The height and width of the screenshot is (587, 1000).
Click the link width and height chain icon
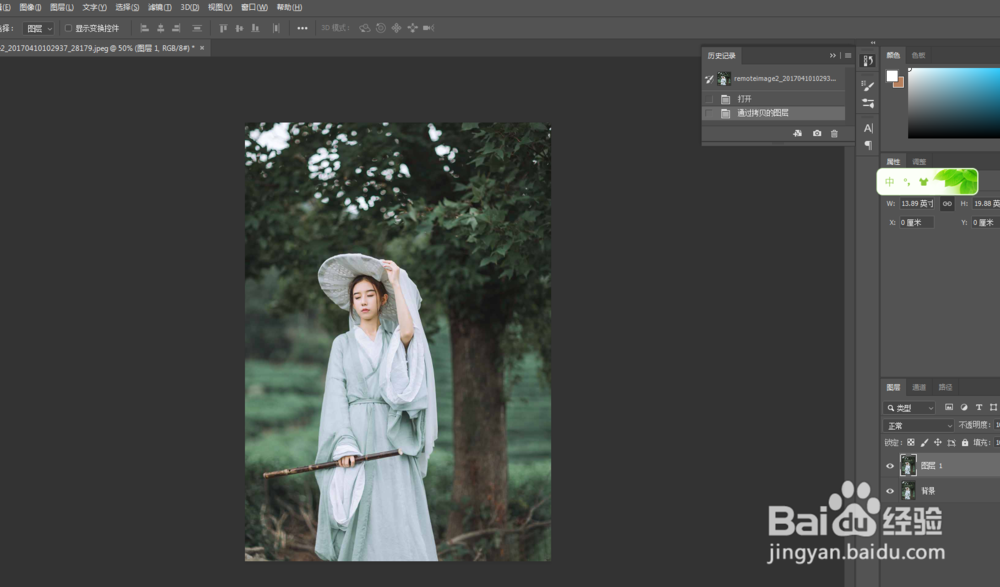947,204
